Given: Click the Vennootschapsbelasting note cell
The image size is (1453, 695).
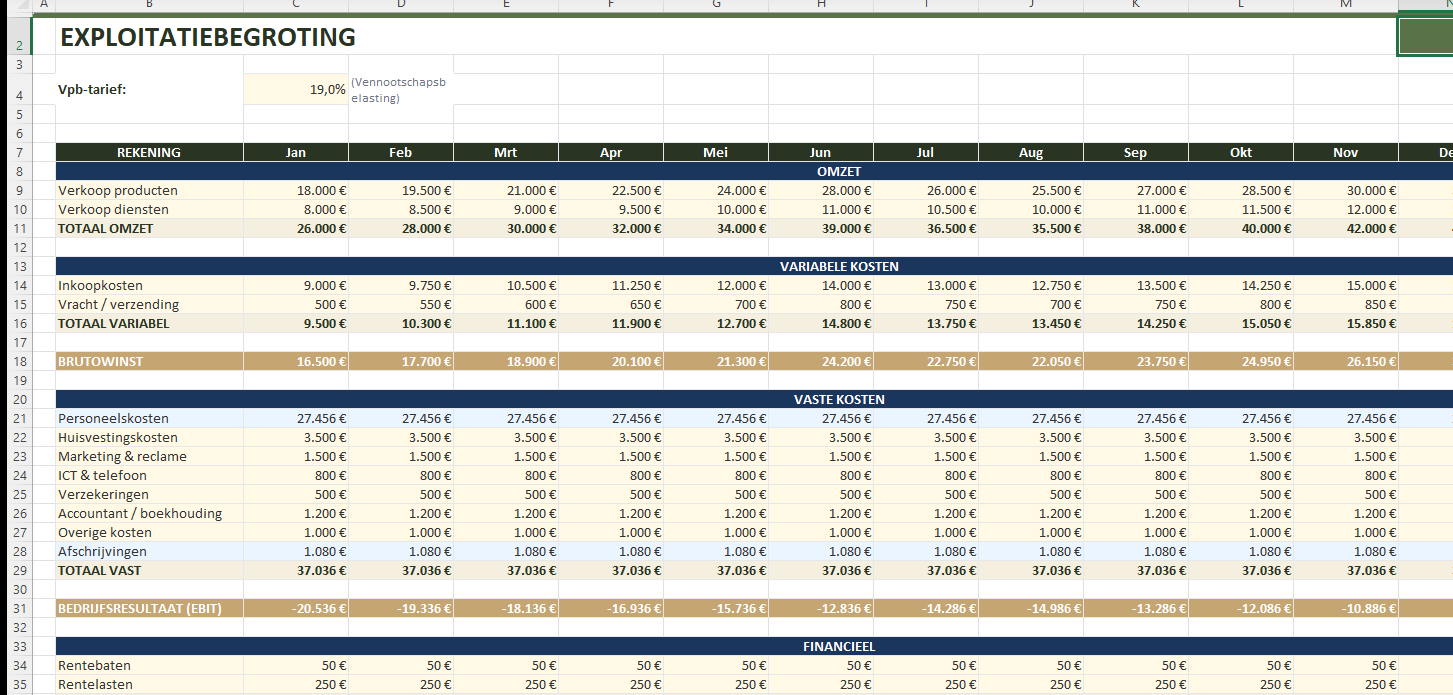Looking at the screenshot, I should point(400,90).
